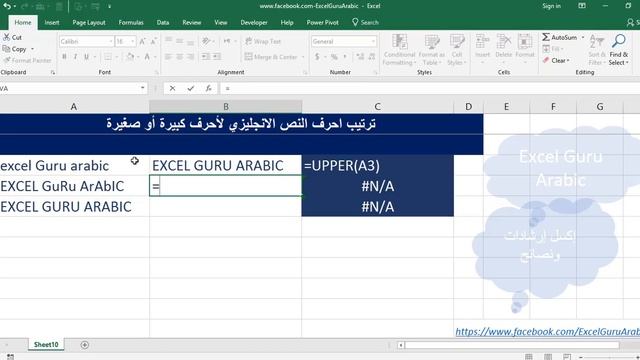Align text to the left
Viewport: 640px width, 360px height.
[x=168, y=57]
